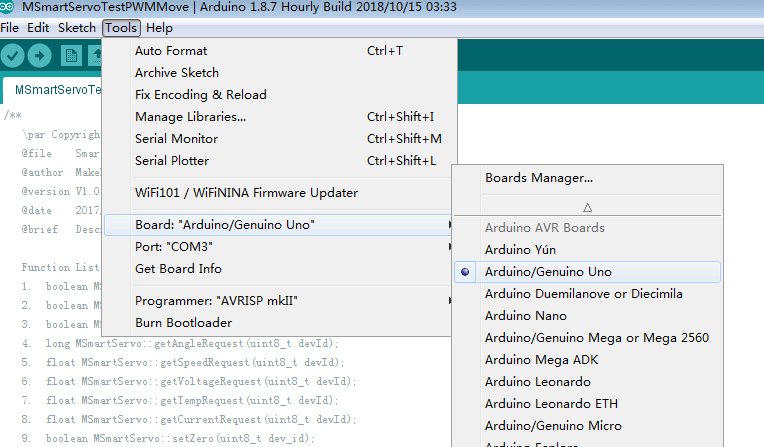Select the Arduino Leonardo ETH board
The height and width of the screenshot is (447, 764).
pos(587,404)
